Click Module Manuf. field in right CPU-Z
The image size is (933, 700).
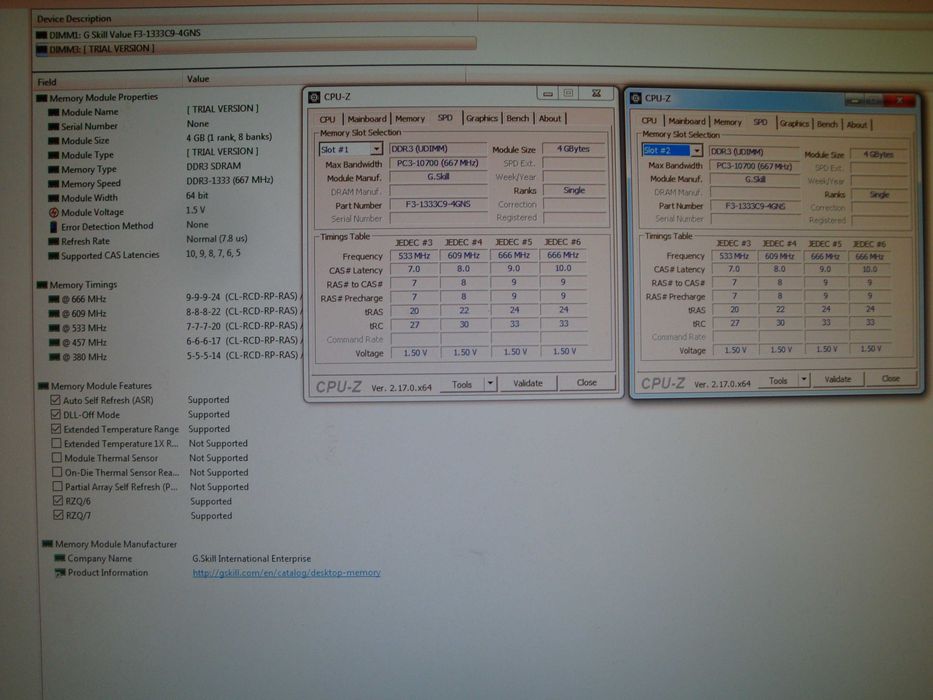click(x=755, y=179)
